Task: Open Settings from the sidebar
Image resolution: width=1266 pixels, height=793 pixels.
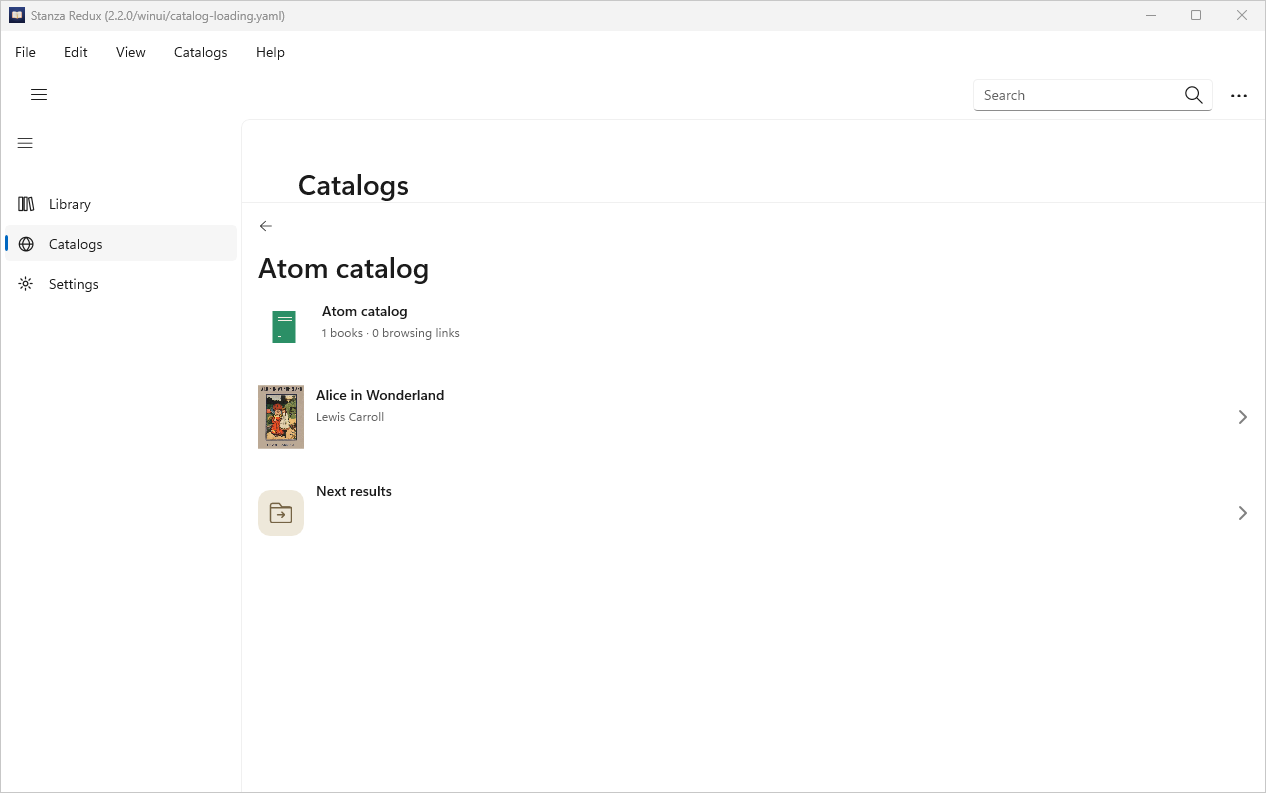Action: (121, 284)
